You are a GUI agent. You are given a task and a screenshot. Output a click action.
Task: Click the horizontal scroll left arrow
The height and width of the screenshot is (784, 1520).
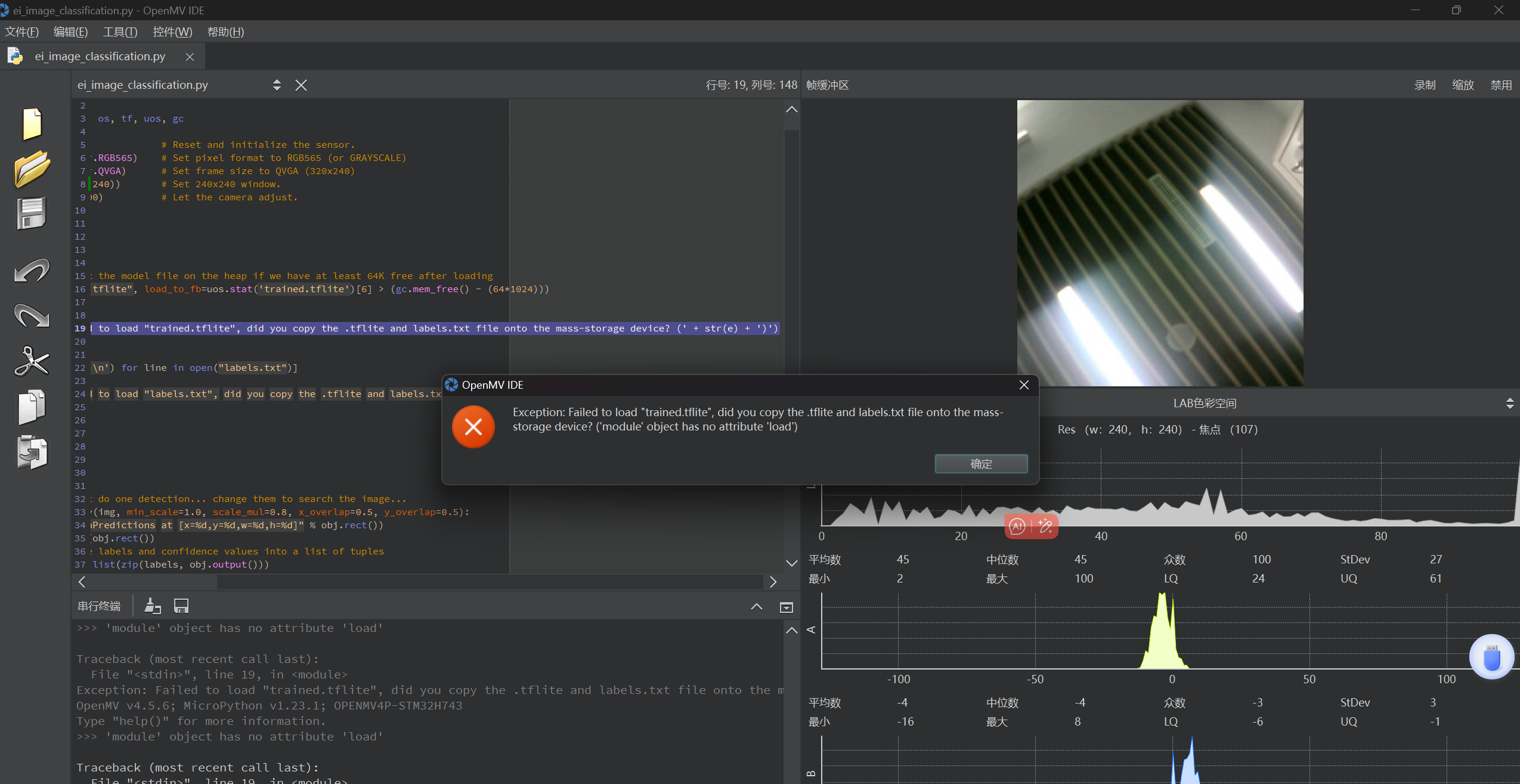pos(82,582)
